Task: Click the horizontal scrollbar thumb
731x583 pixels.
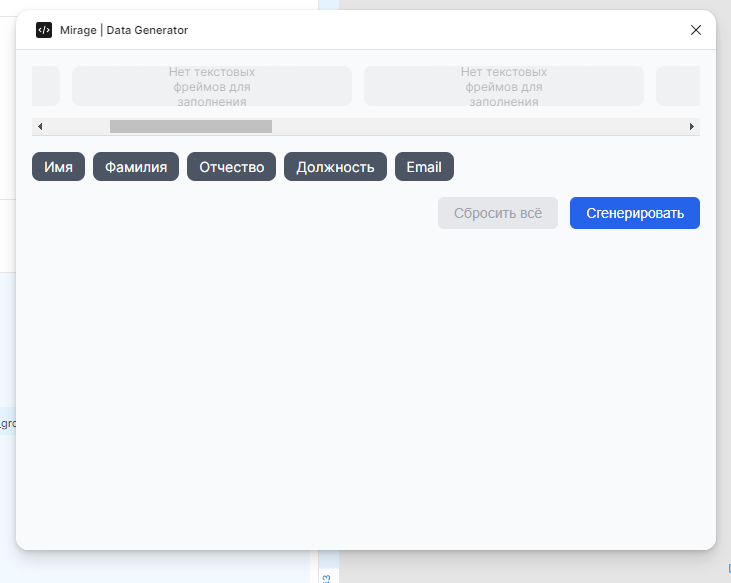Action: 190,127
